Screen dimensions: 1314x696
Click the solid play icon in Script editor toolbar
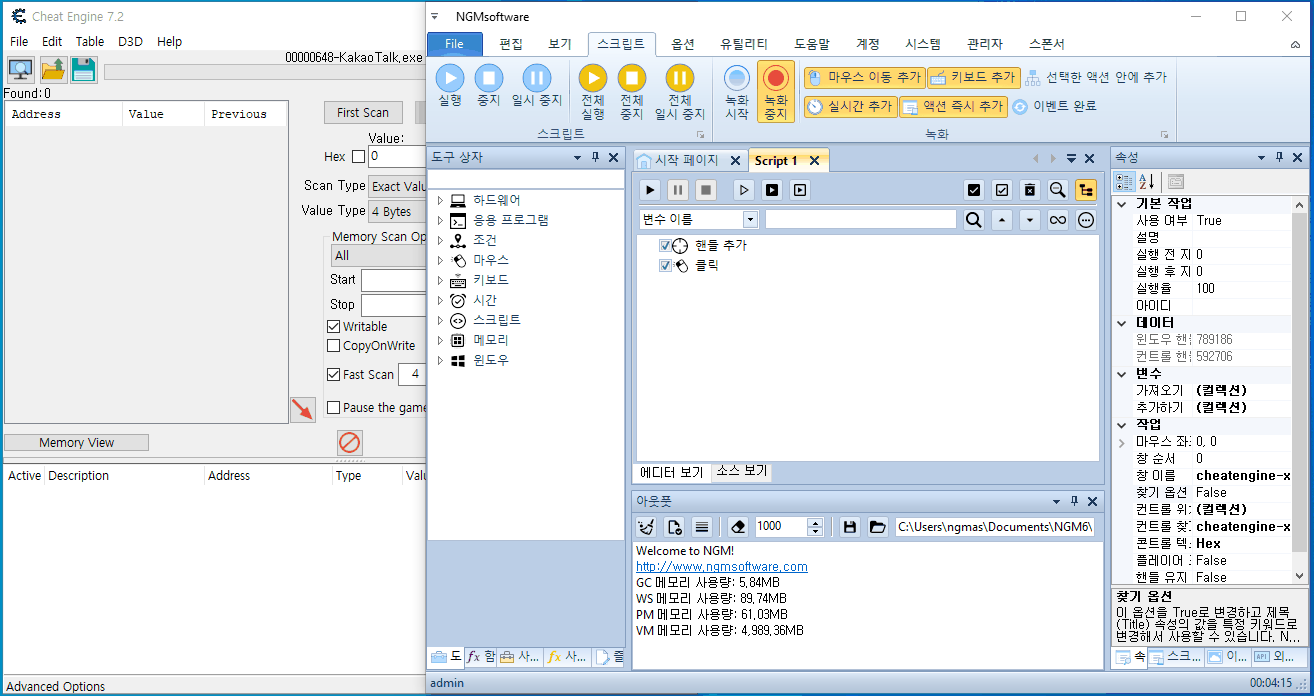tap(650, 190)
